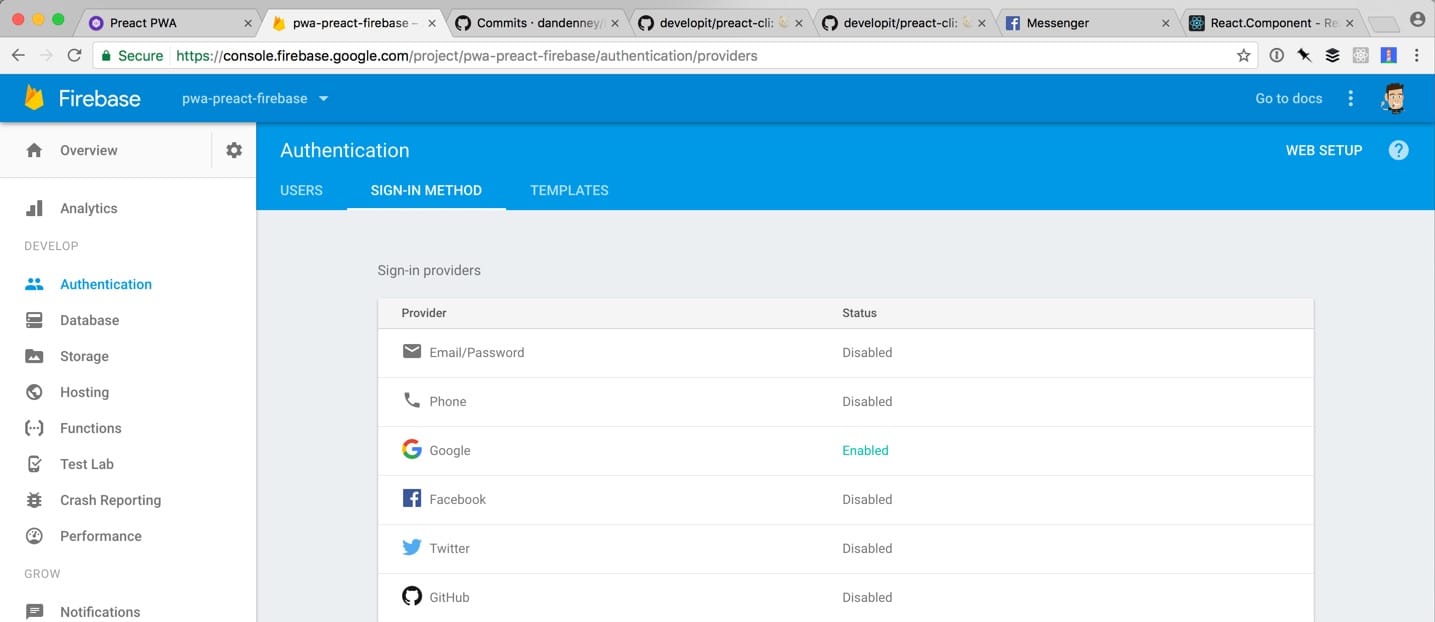Click Facebook Disabled status
The image size is (1435, 622).
pos(867,499)
